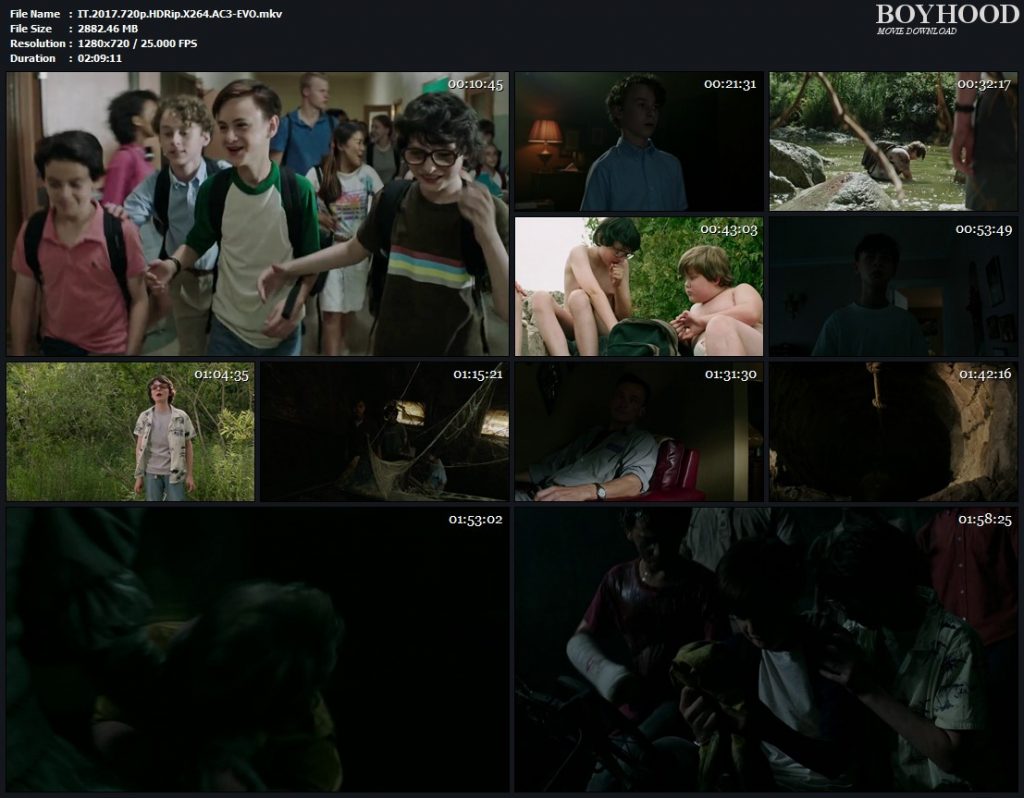This screenshot has width=1024, height=798.
Task: Click the Resolution label field
Action: click(33, 43)
